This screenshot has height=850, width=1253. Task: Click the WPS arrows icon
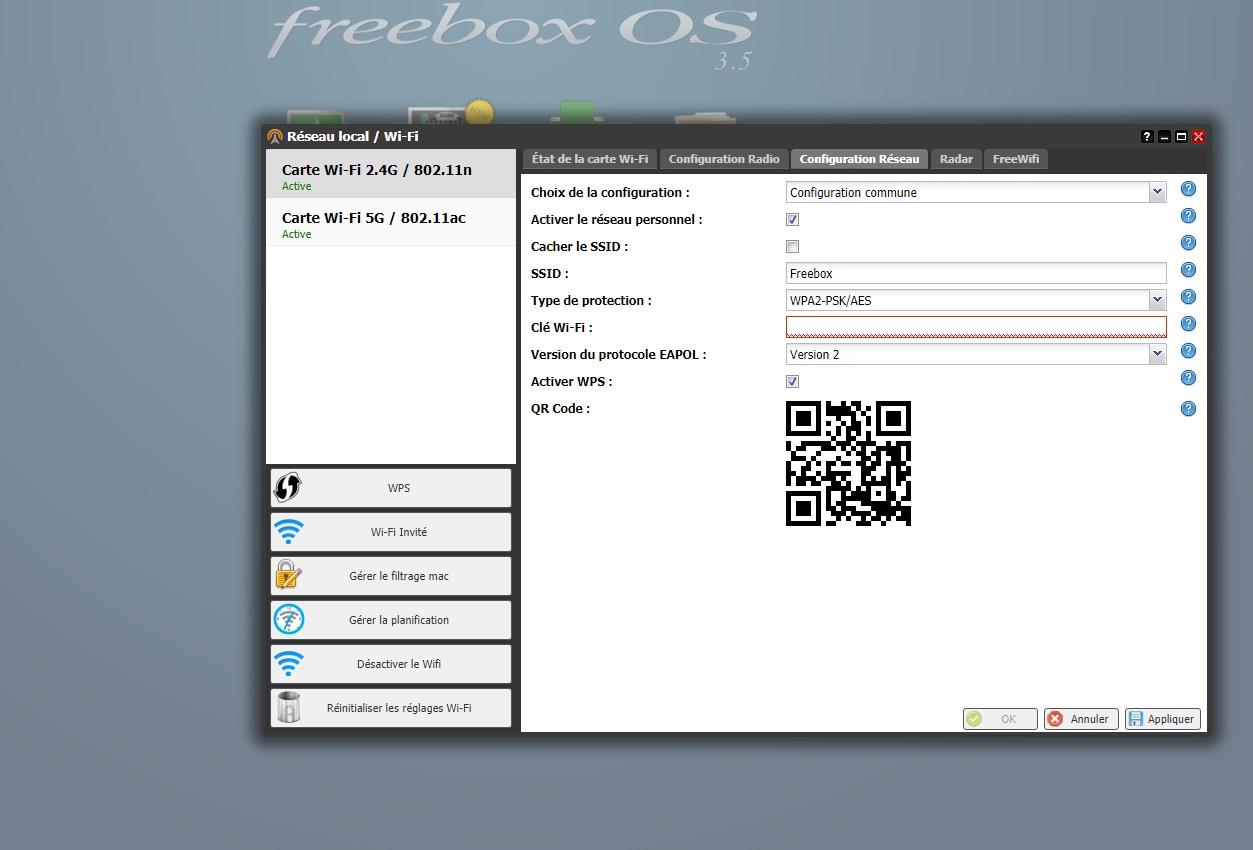(287, 487)
